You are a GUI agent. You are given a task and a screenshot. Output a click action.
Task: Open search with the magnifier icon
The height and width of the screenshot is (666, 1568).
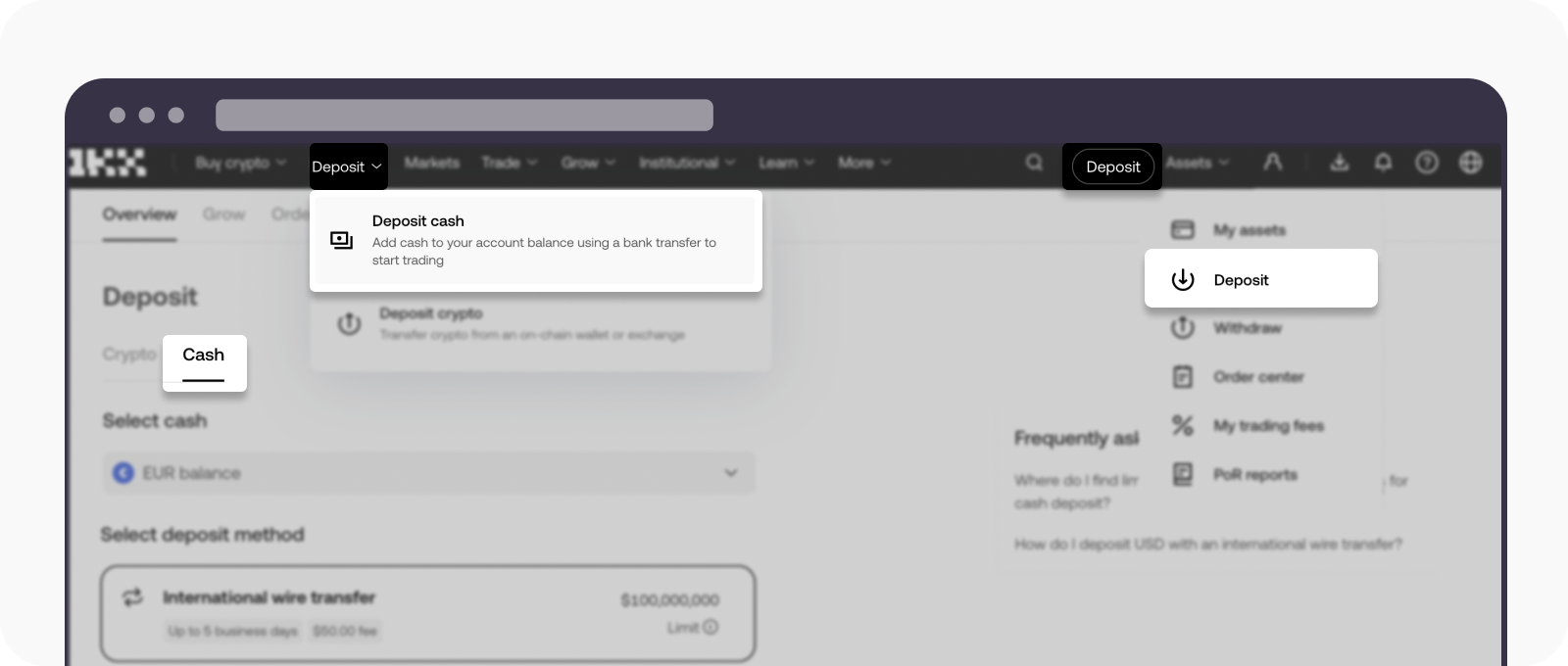coord(1034,163)
